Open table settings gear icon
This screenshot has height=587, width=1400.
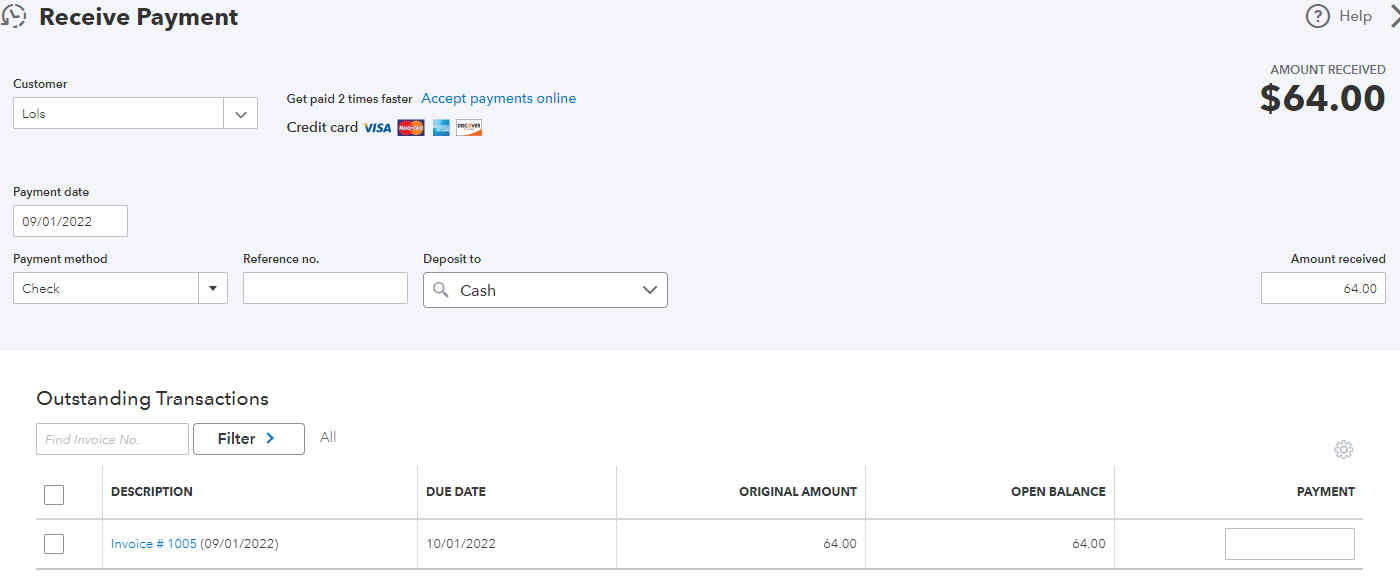(x=1343, y=450)
